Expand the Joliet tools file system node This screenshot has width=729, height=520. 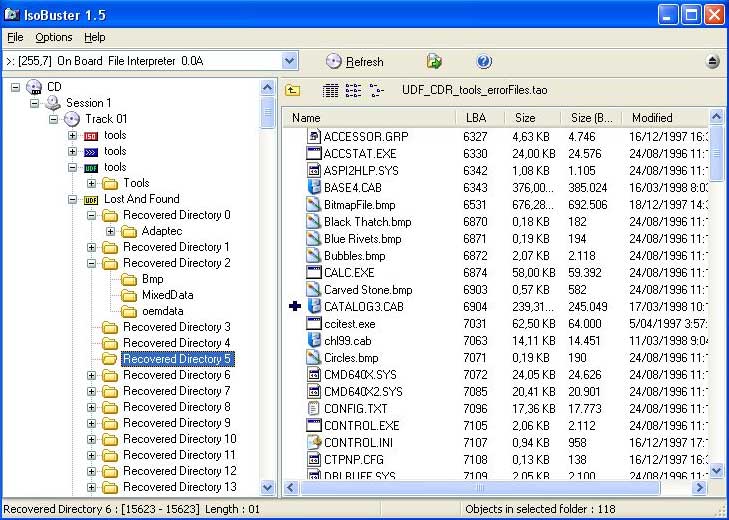point(73,151)
